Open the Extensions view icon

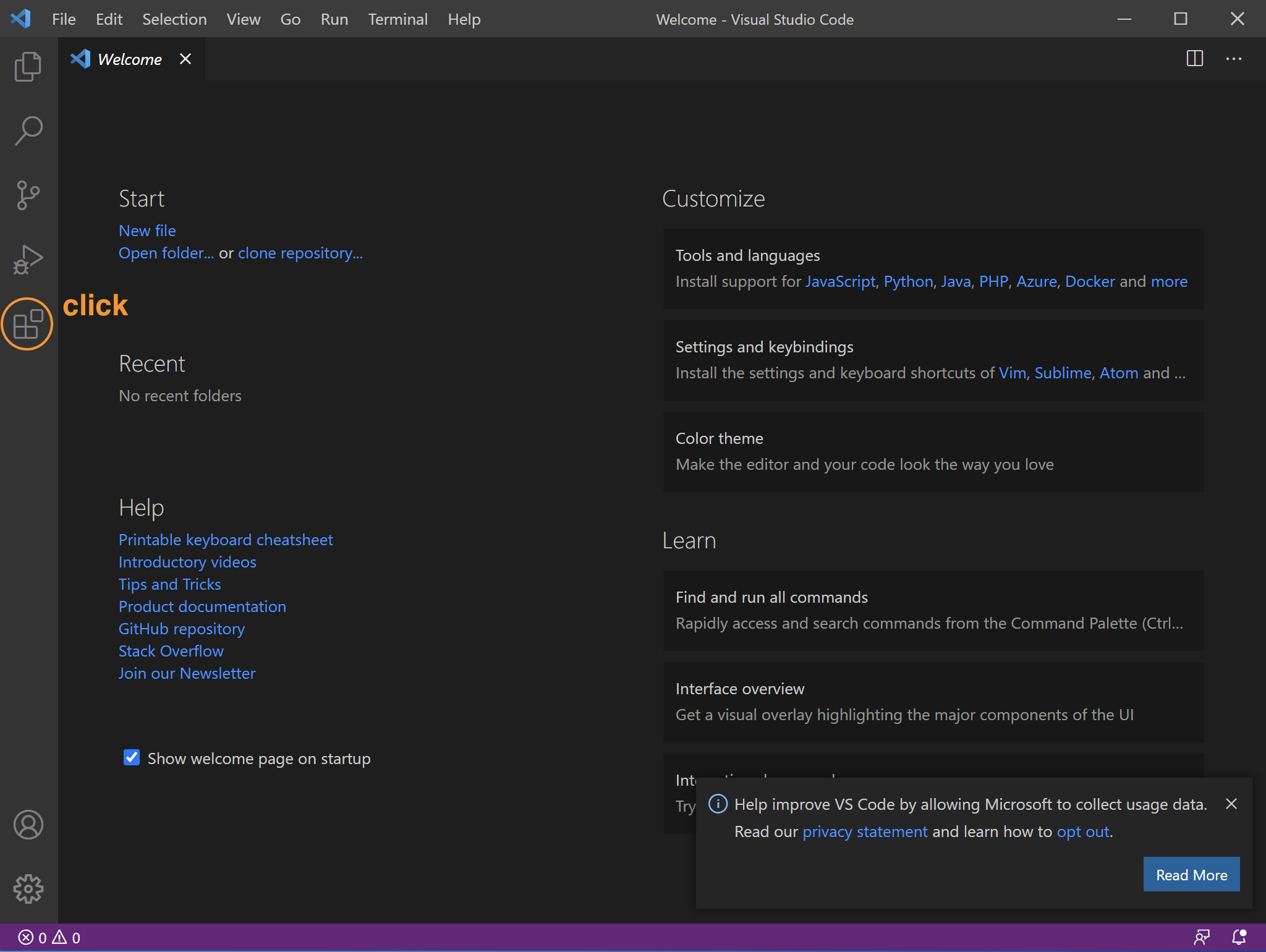[28, 324]
